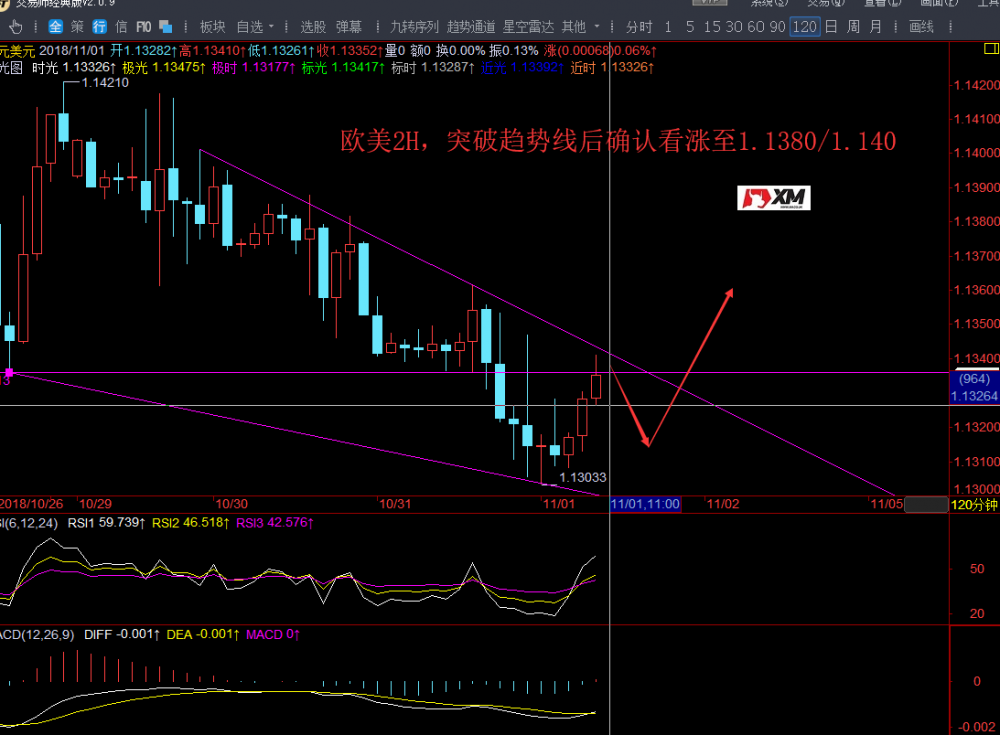Click the DIFF -0.001 label
Viewport: 1000px width, 735px height.
122,634
